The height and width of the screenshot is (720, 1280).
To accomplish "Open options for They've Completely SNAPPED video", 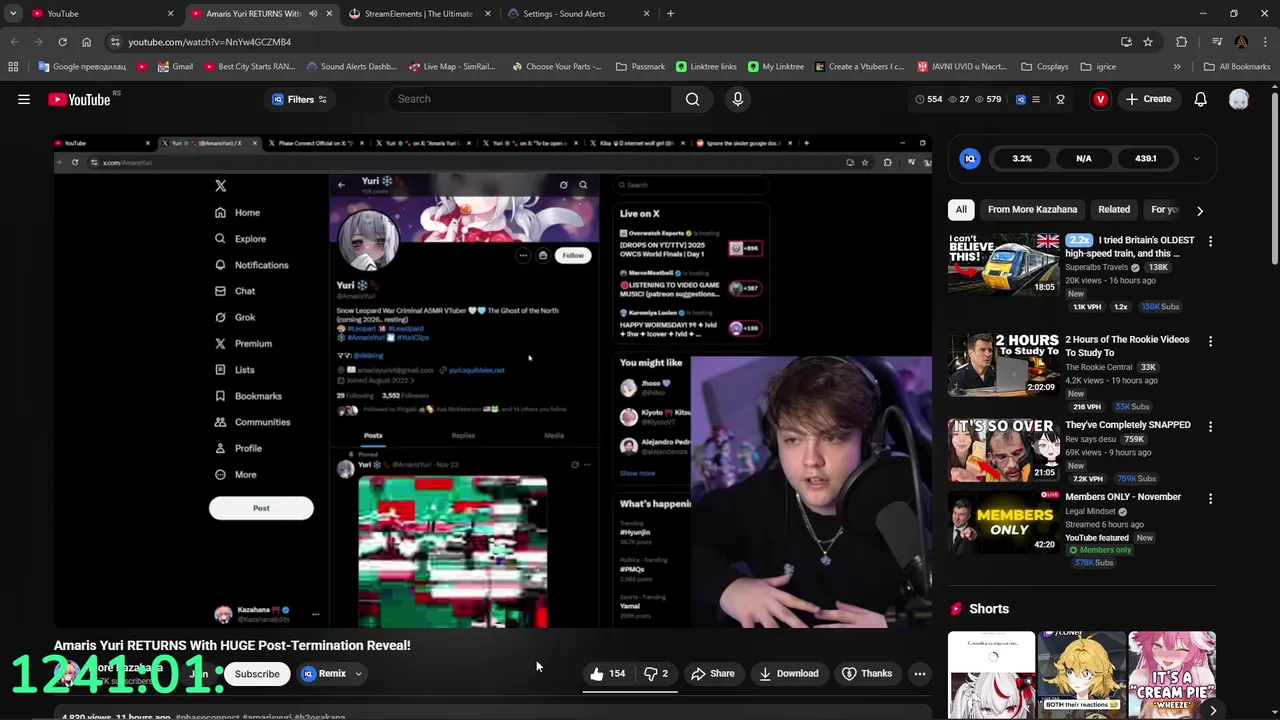I will 1210,426.
